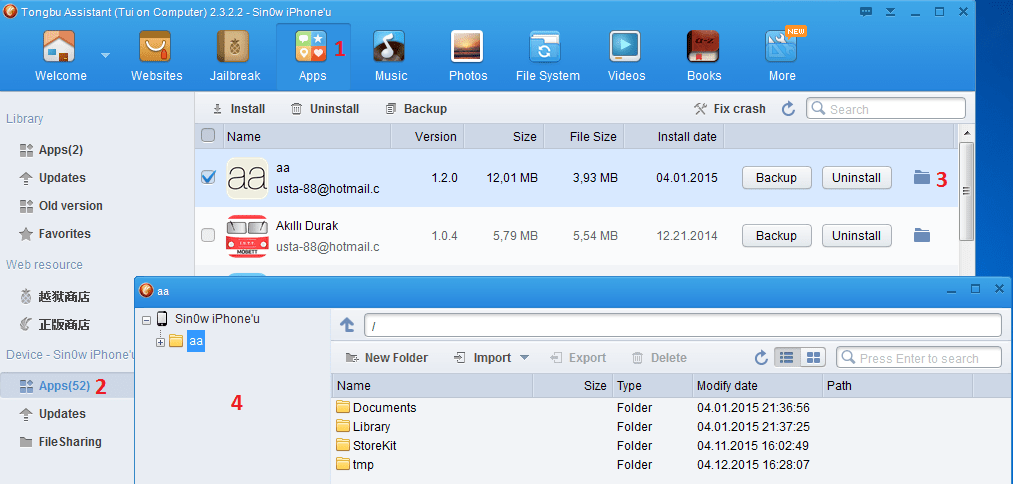This screenshot has width=1013, height=488.
Task: Sort files by Modify date column
Action: tap(757, 386)
